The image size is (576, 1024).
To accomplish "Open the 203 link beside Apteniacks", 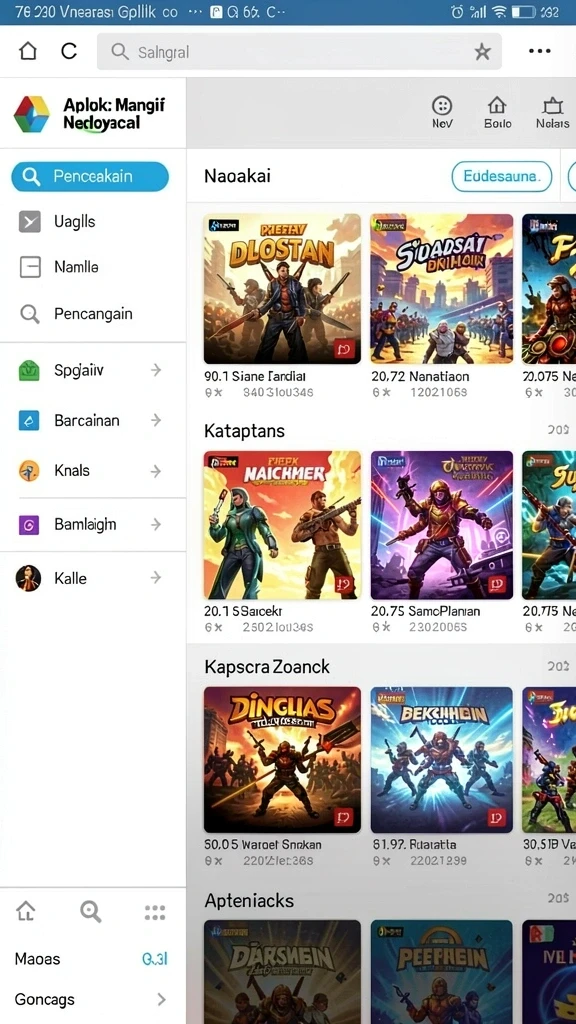I will tap(558, 899).
